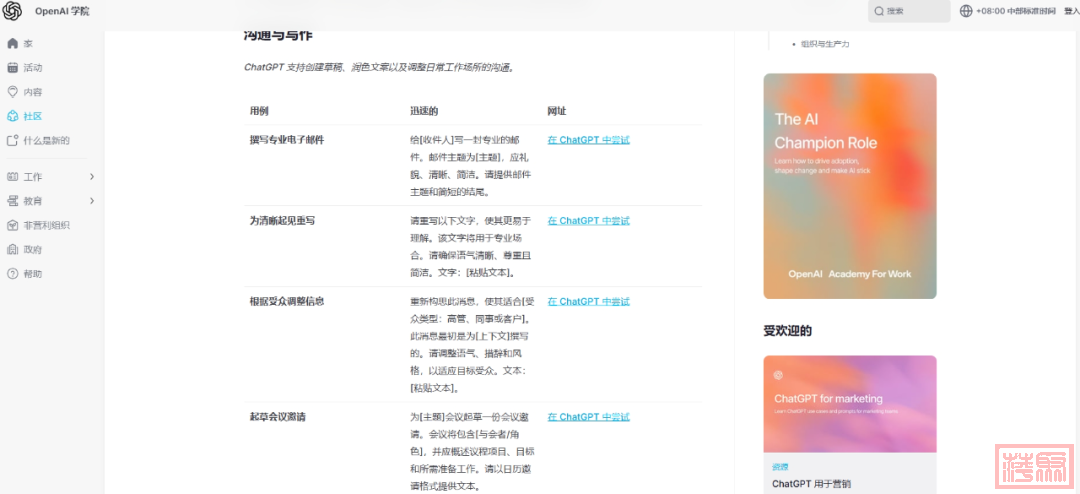Click the globe timezone icon
This screenshot has height=494, width=1080.
point(965,11)
